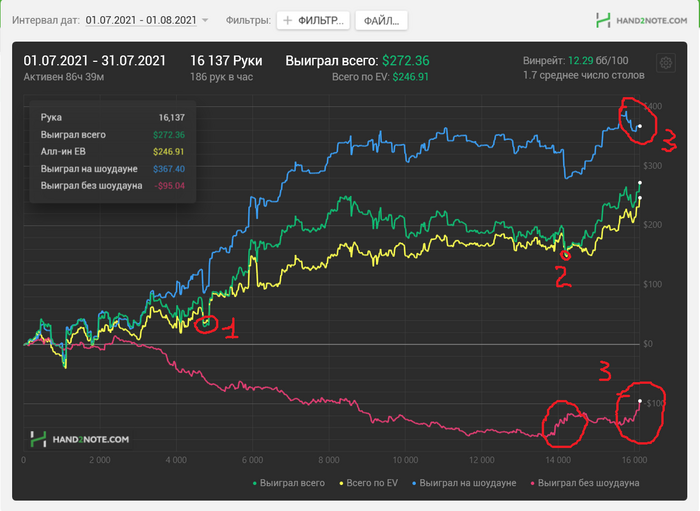Viewport: 700px width, 511px height.
Task: Click the 01.07.2021 - 31.07.2021 title
Action: point(95,61)
